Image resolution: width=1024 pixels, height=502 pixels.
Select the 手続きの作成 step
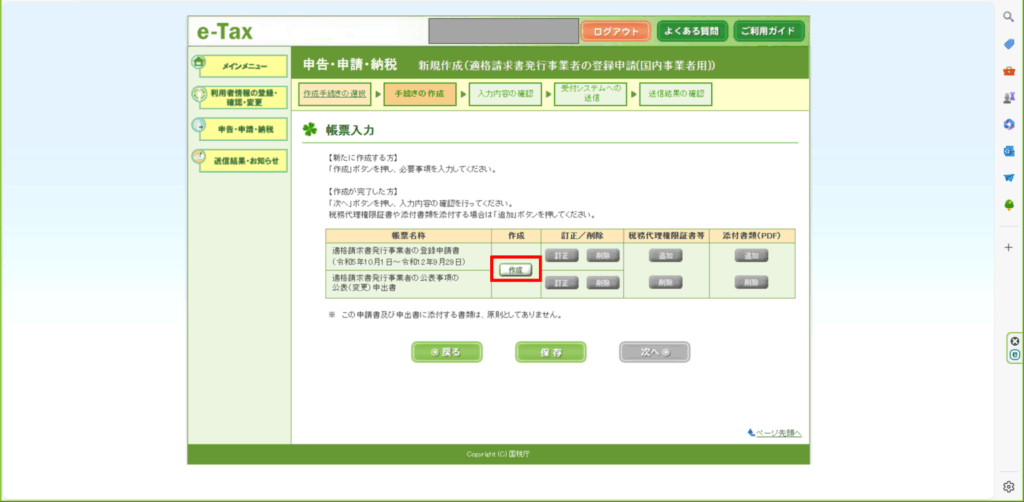pos(419,93)
